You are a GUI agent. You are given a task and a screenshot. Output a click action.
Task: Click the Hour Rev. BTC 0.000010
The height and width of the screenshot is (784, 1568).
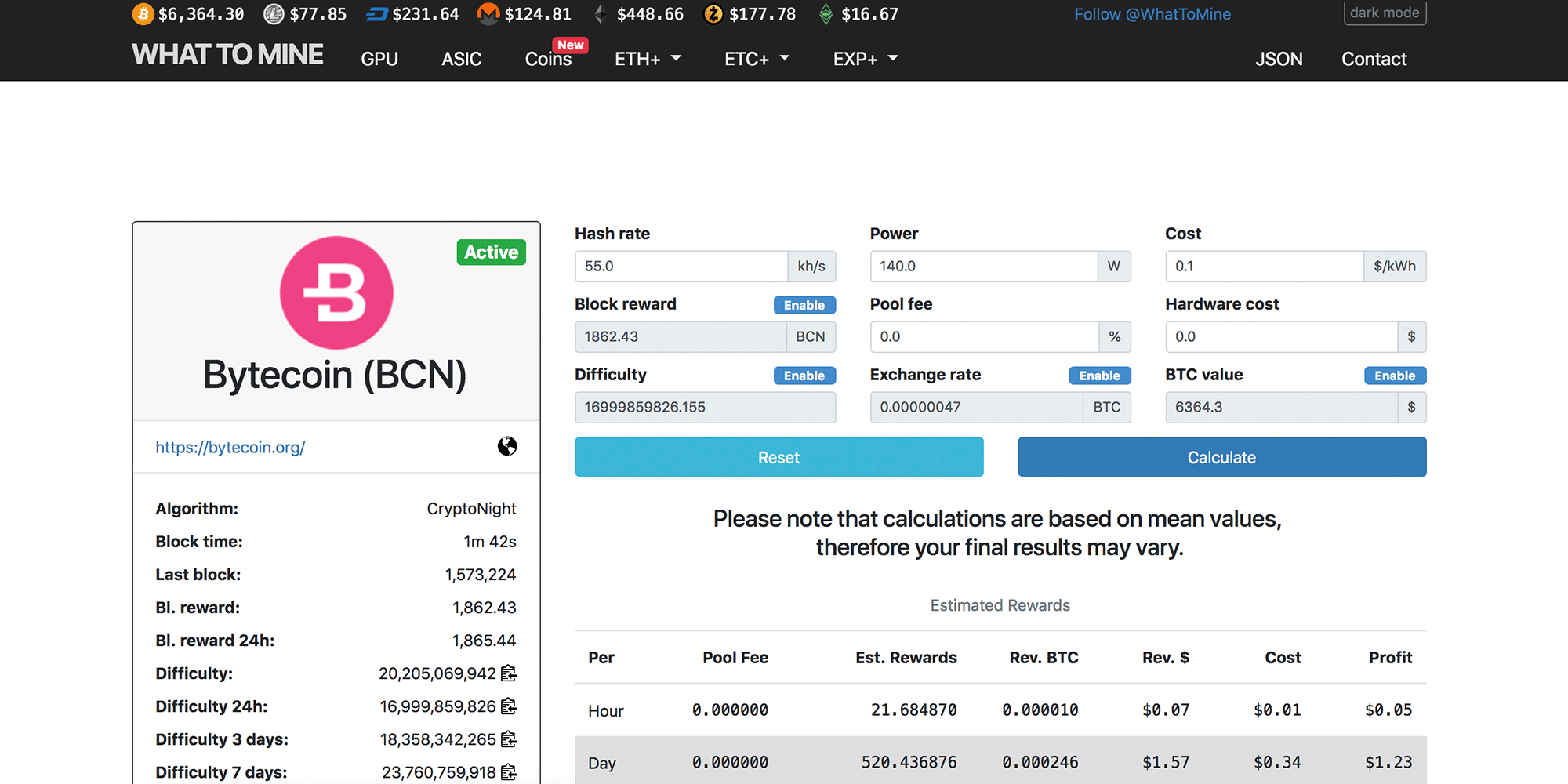pyautogui.click(x=1040, y=710)
